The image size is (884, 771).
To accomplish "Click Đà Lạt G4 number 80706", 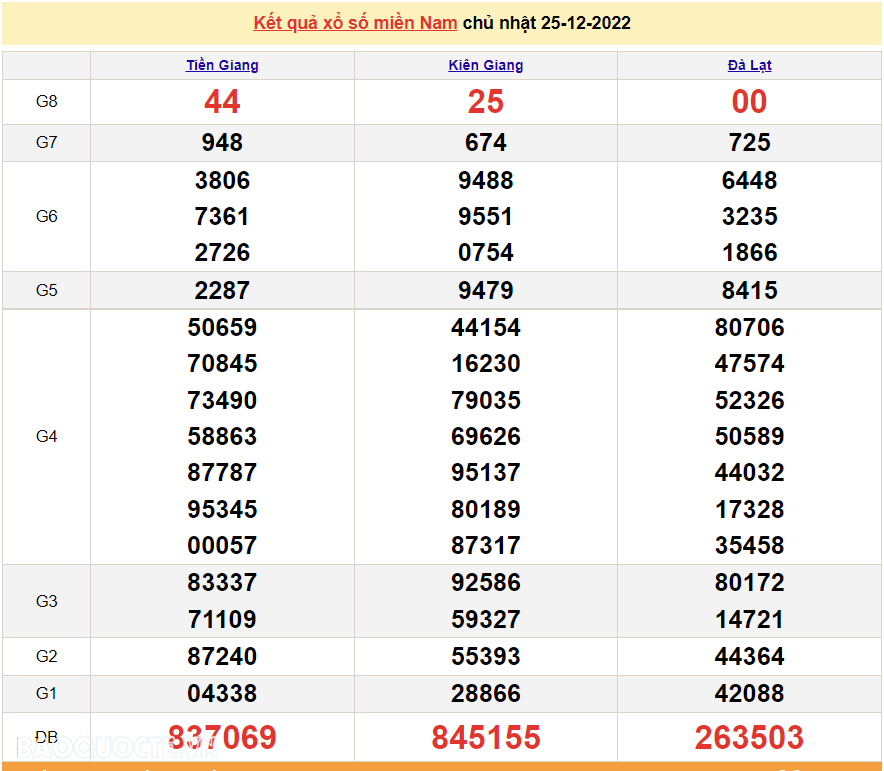I will pyautogui.click(x=749, y=328).
